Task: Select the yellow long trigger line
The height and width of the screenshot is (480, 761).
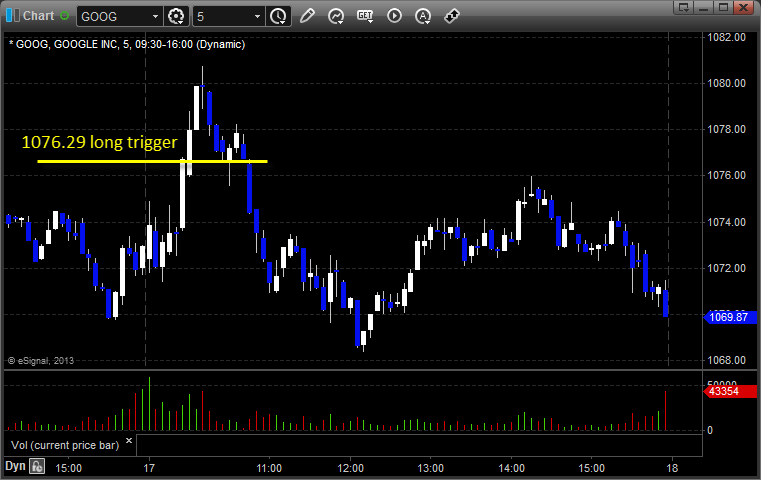Action: point(152,161)
